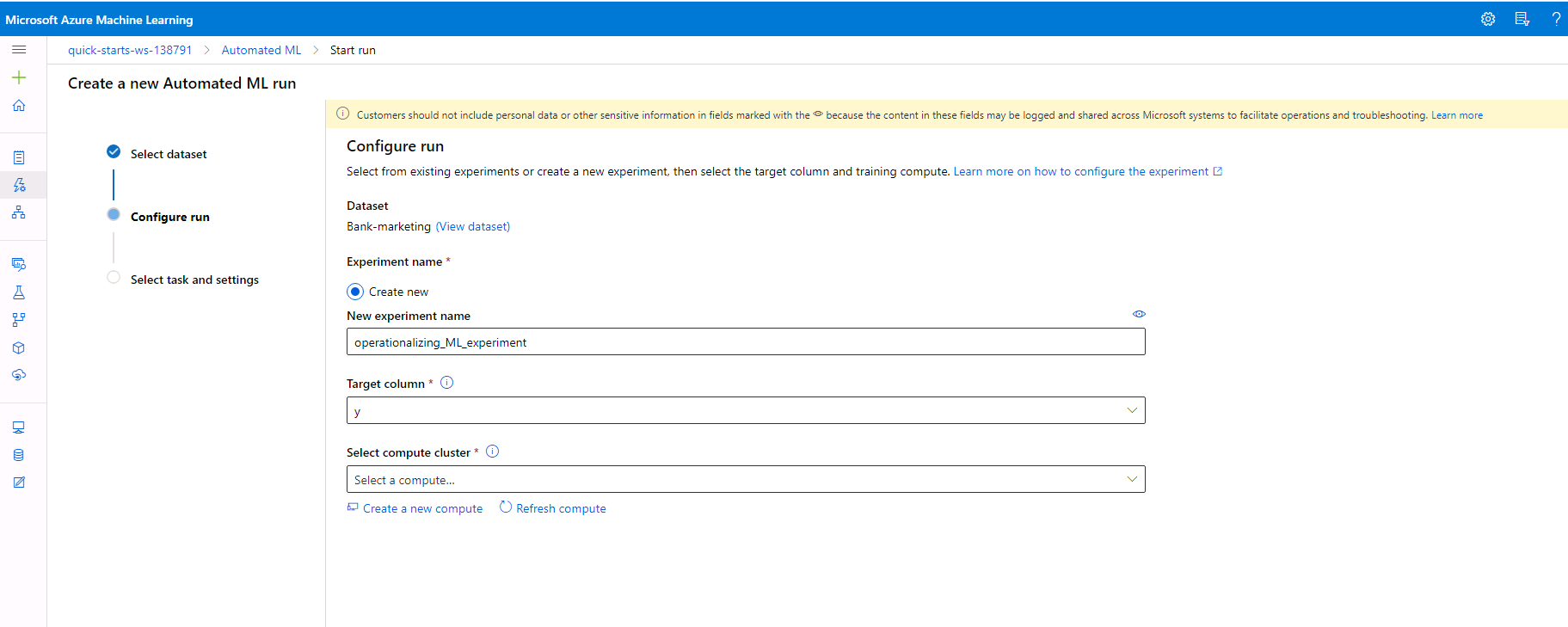The image size is (1568, 627).
Task: Open Compute monitor icon in sidebar
Action: pos(19,427)
